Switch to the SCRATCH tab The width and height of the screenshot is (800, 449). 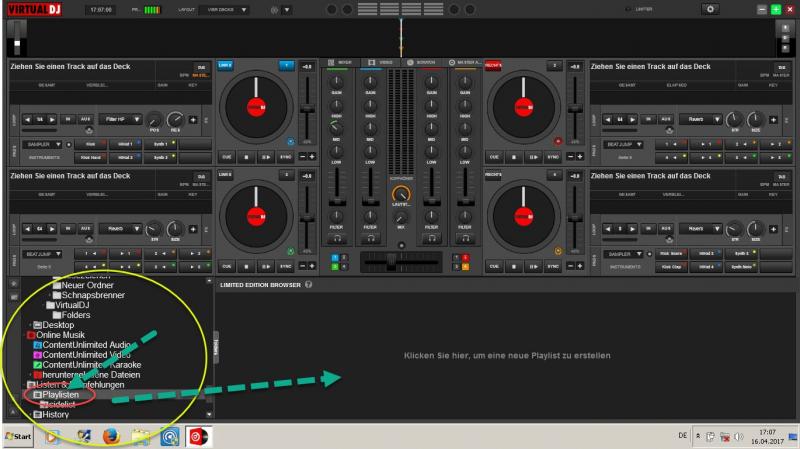pyautogui.click(x=421, y=62)
